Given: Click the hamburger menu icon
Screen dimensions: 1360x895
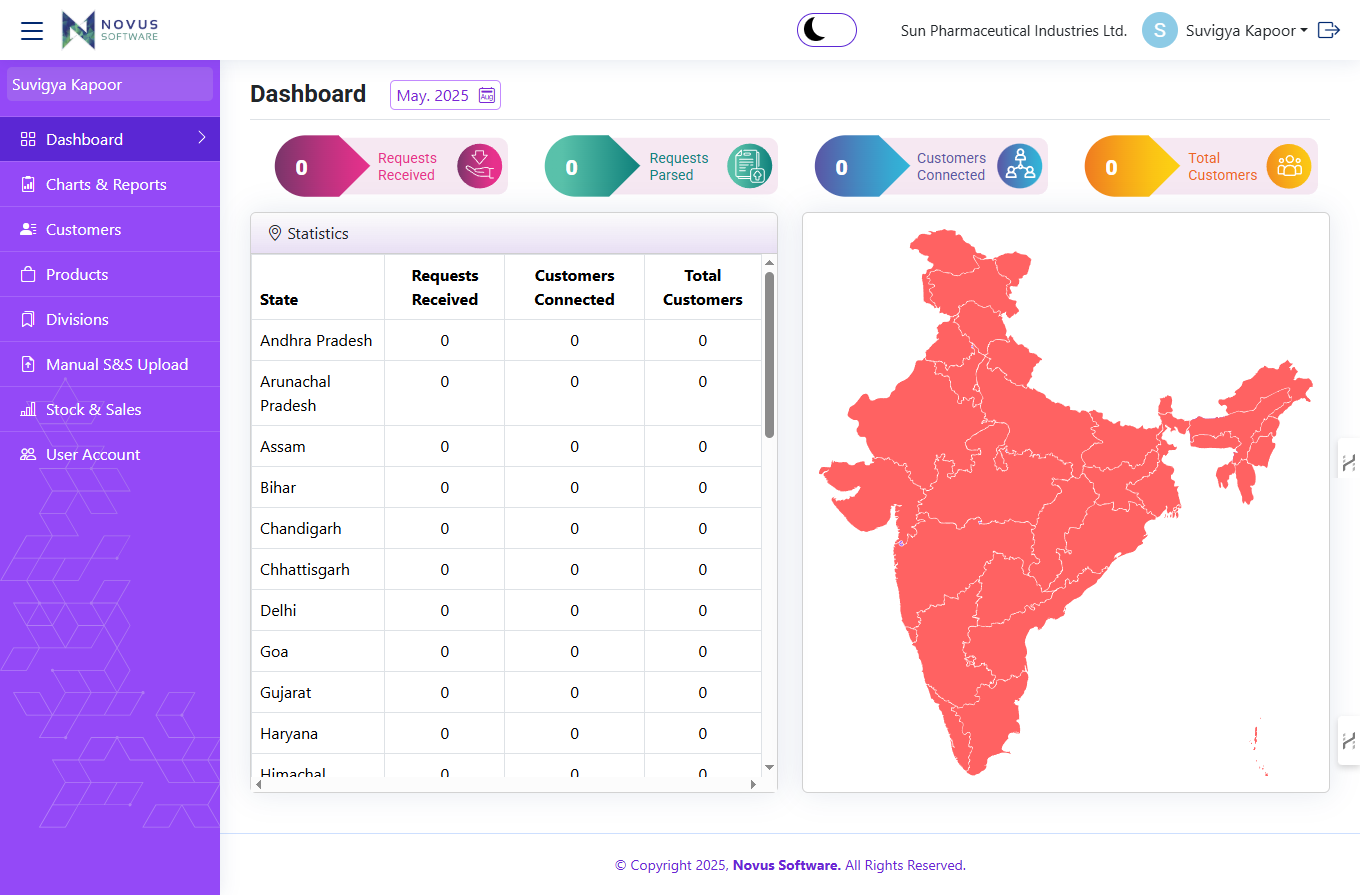Looking at the screenshot, I should [32, 31].
